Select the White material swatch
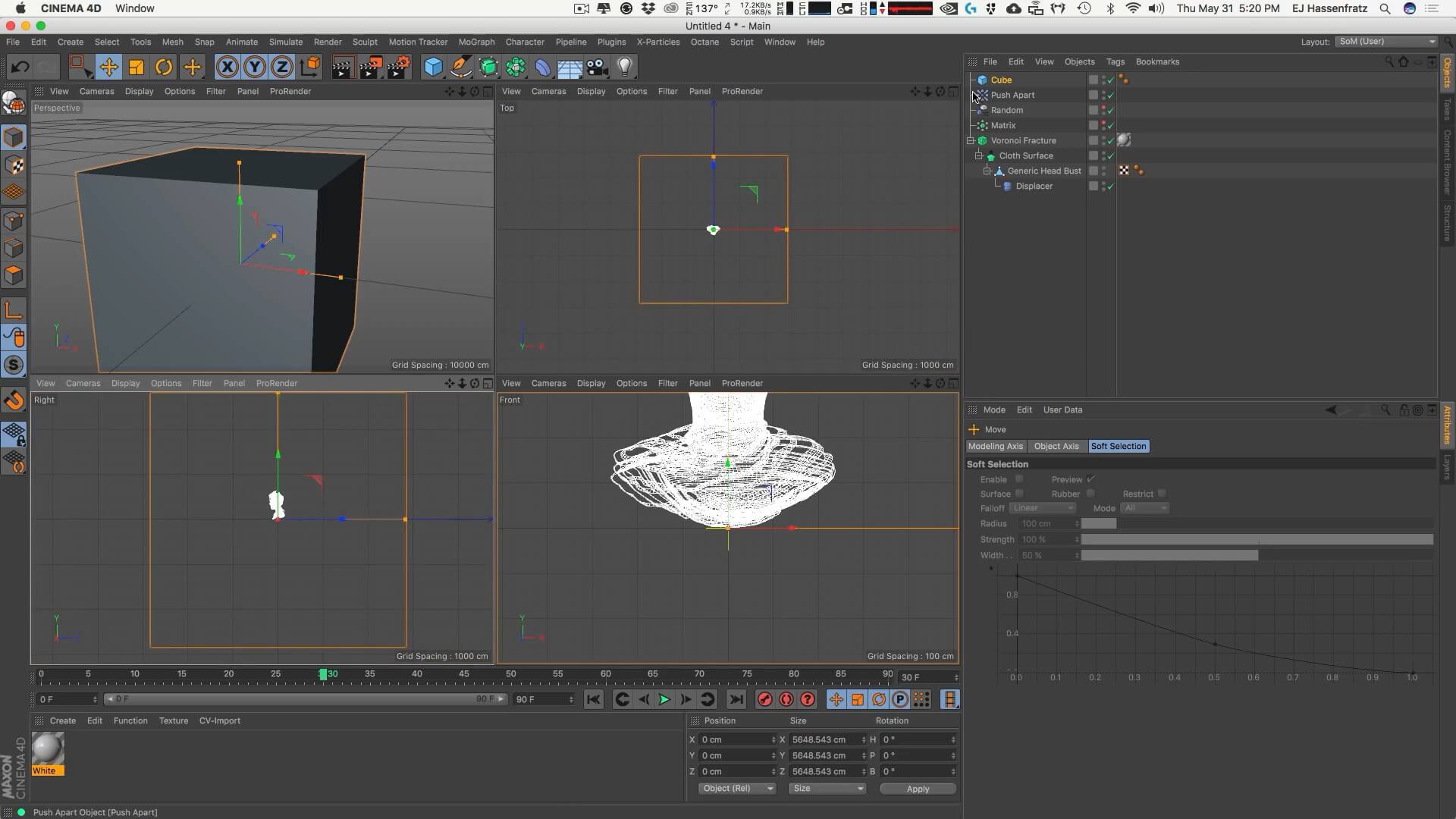1456x819 pixels. (x=48, y=750)
